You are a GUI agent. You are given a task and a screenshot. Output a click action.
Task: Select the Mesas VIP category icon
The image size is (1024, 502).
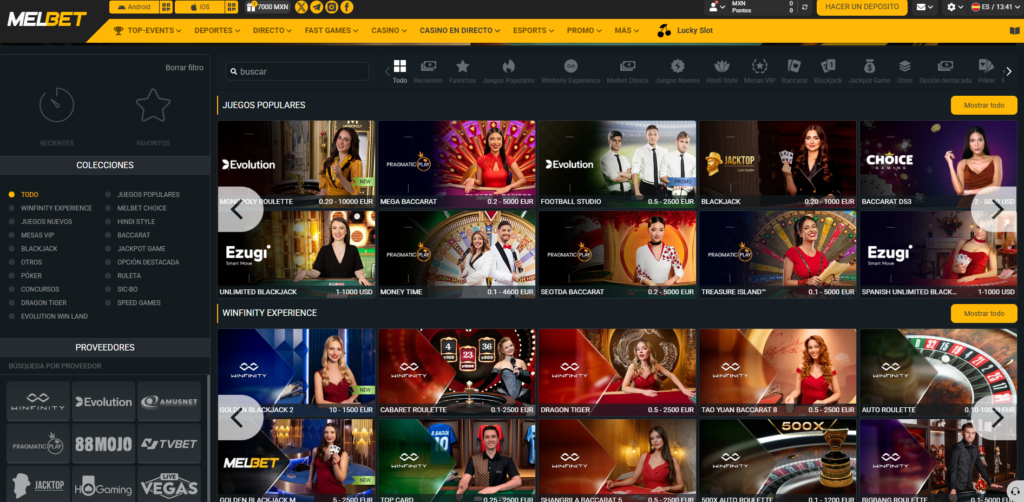(x=760, y=72)
